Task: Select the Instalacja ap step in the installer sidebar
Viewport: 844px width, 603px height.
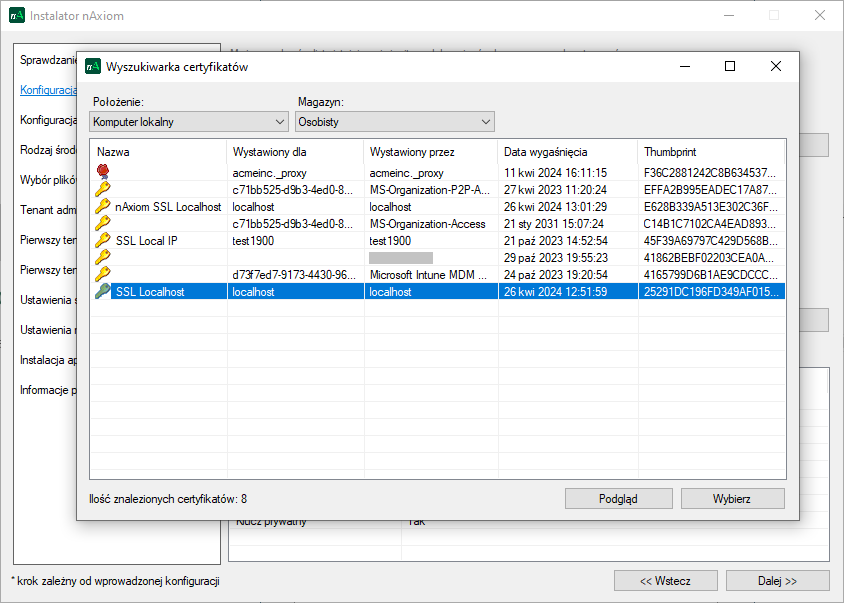Action: coord(48,360)
